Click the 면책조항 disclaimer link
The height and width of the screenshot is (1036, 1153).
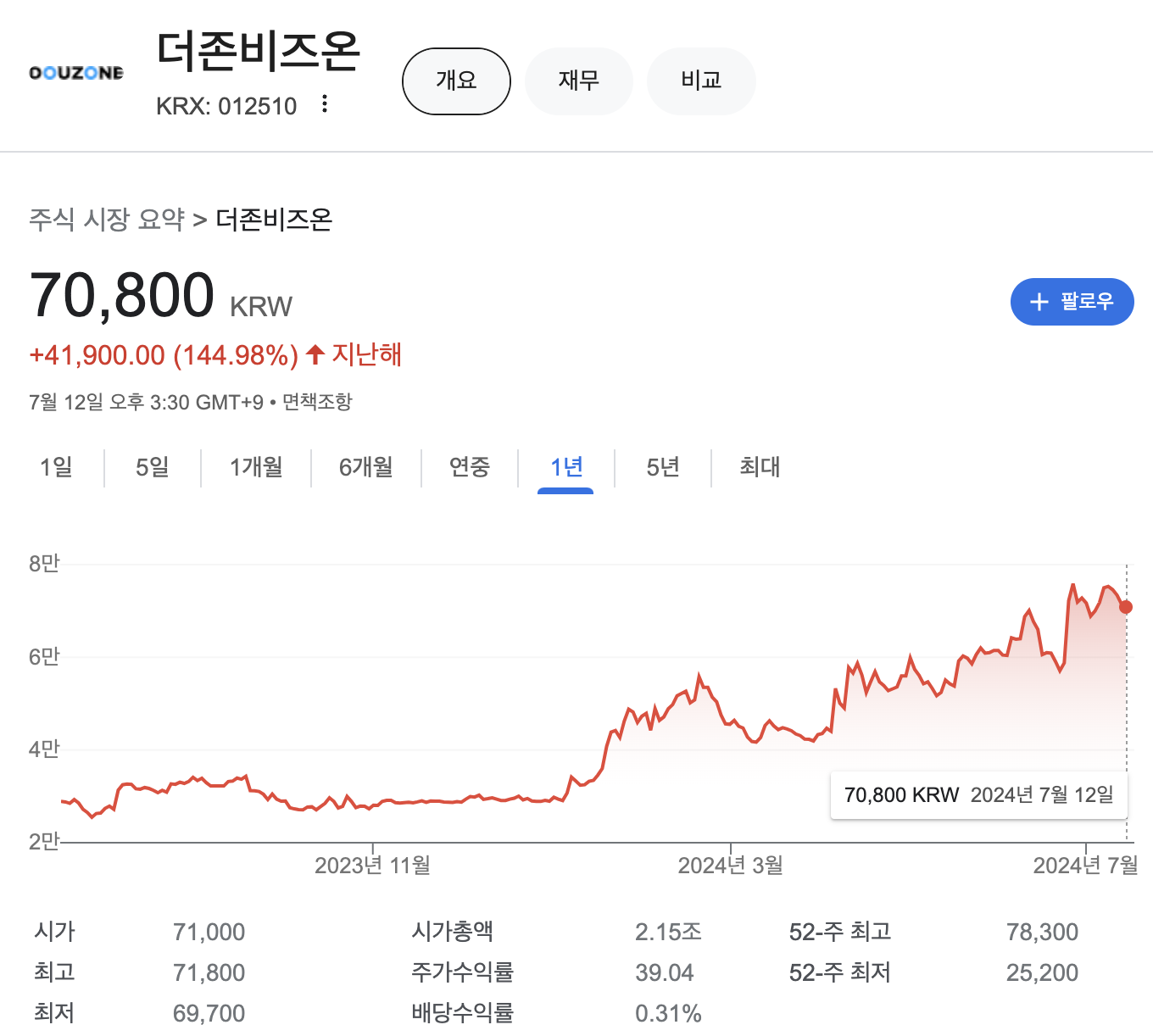tap(317, 402)
